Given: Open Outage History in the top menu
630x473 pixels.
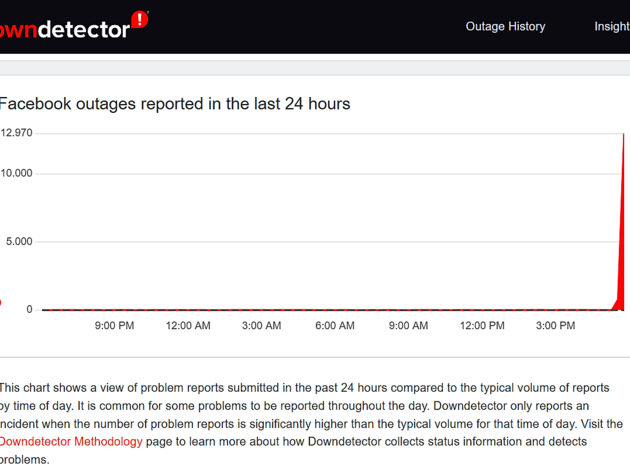Looking at the screenshot, I should point(505,27).
